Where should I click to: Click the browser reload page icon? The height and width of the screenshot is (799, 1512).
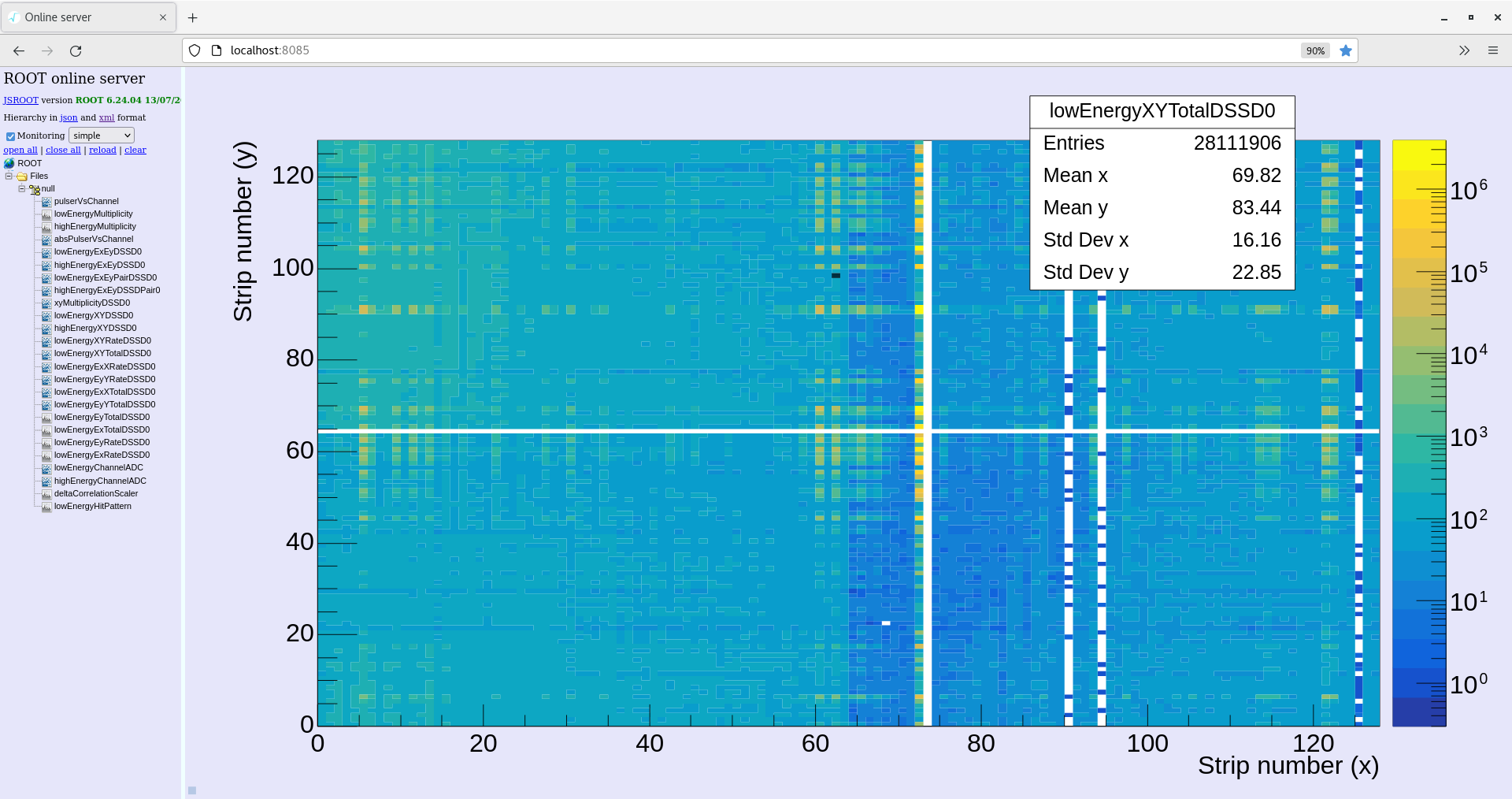tap(76, 50)
